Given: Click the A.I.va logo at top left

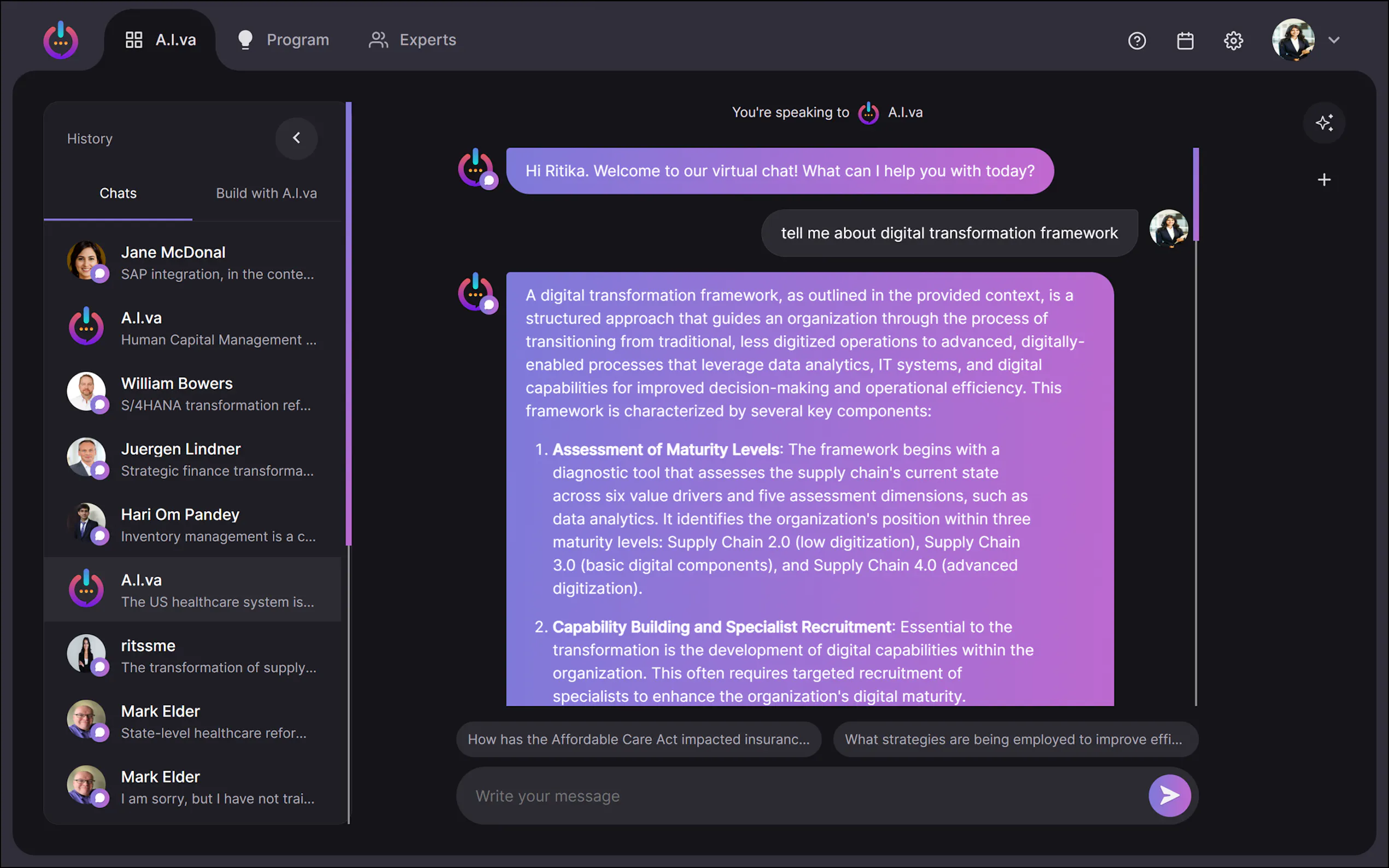Looking at the screenshot, I should [60, 40].
